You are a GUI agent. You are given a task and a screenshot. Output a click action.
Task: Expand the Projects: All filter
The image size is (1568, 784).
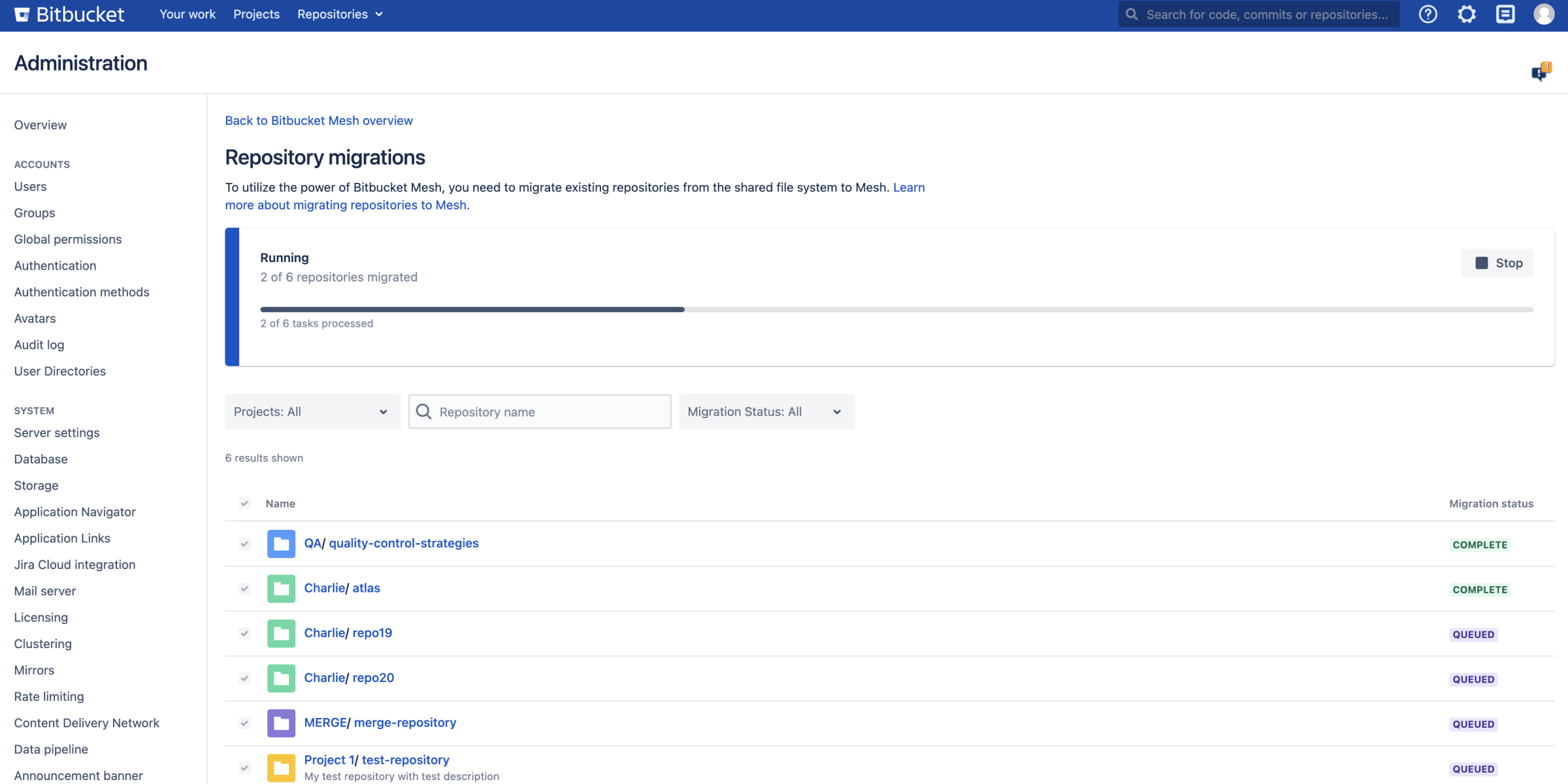coord(312,412)
